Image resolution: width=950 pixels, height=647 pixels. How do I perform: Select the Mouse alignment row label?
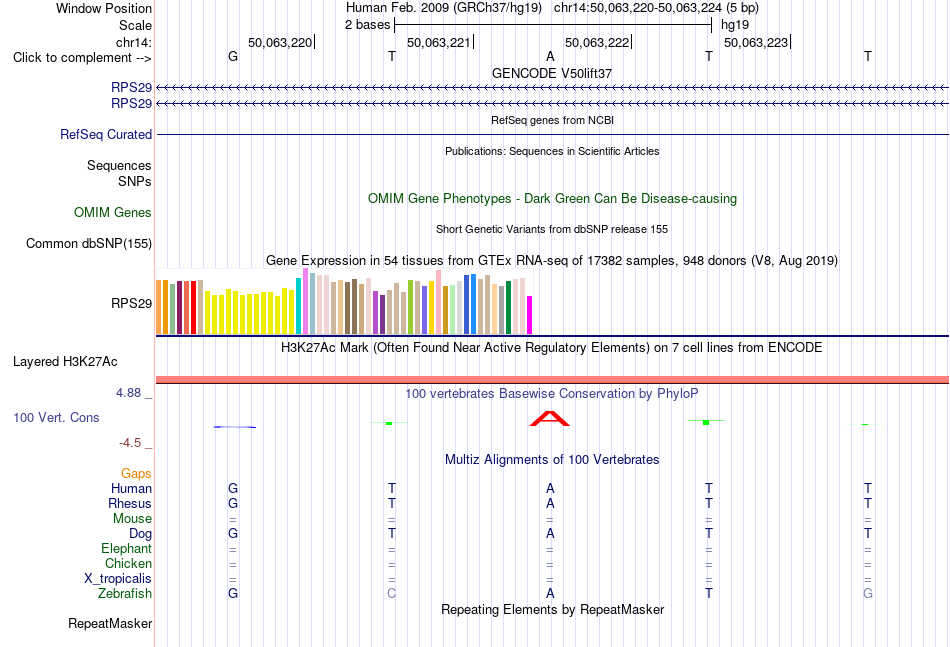point(132,519)
